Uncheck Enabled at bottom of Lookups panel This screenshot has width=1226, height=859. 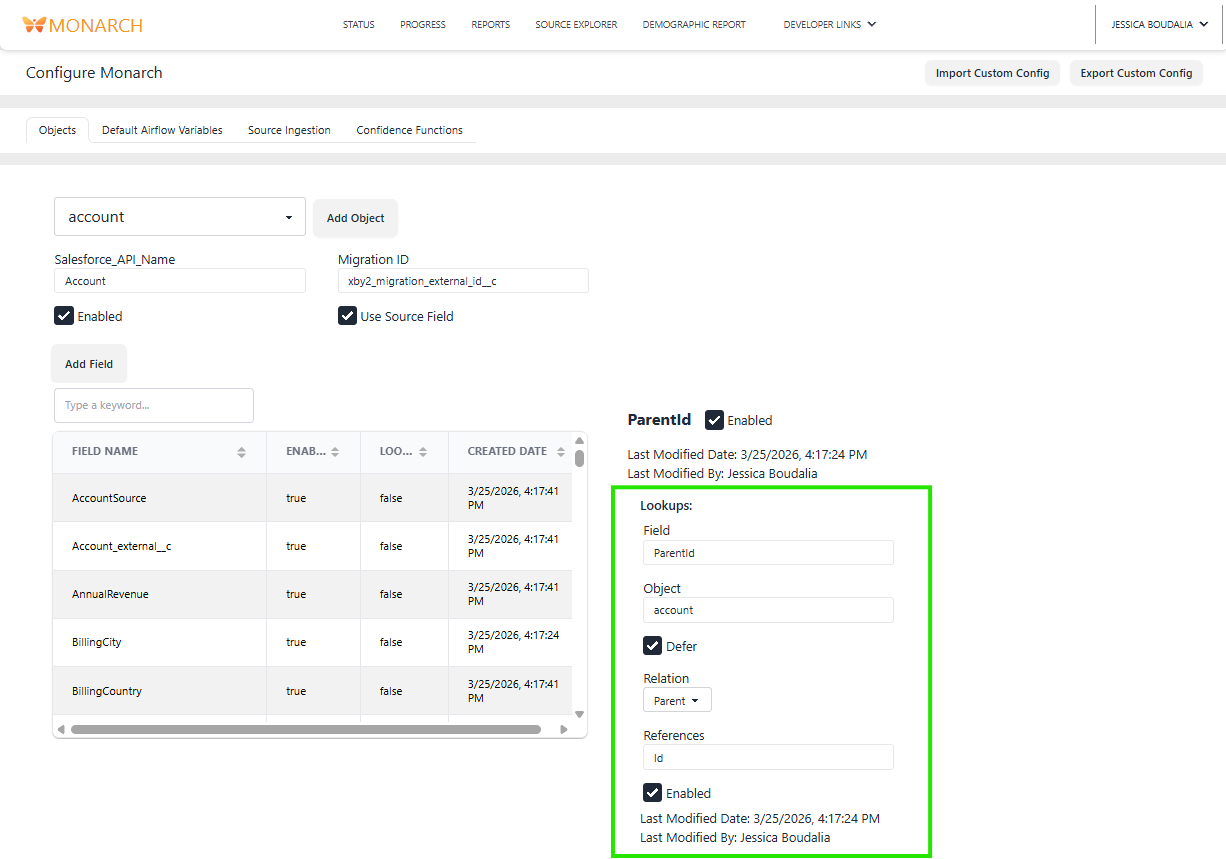tap(652, 793)
